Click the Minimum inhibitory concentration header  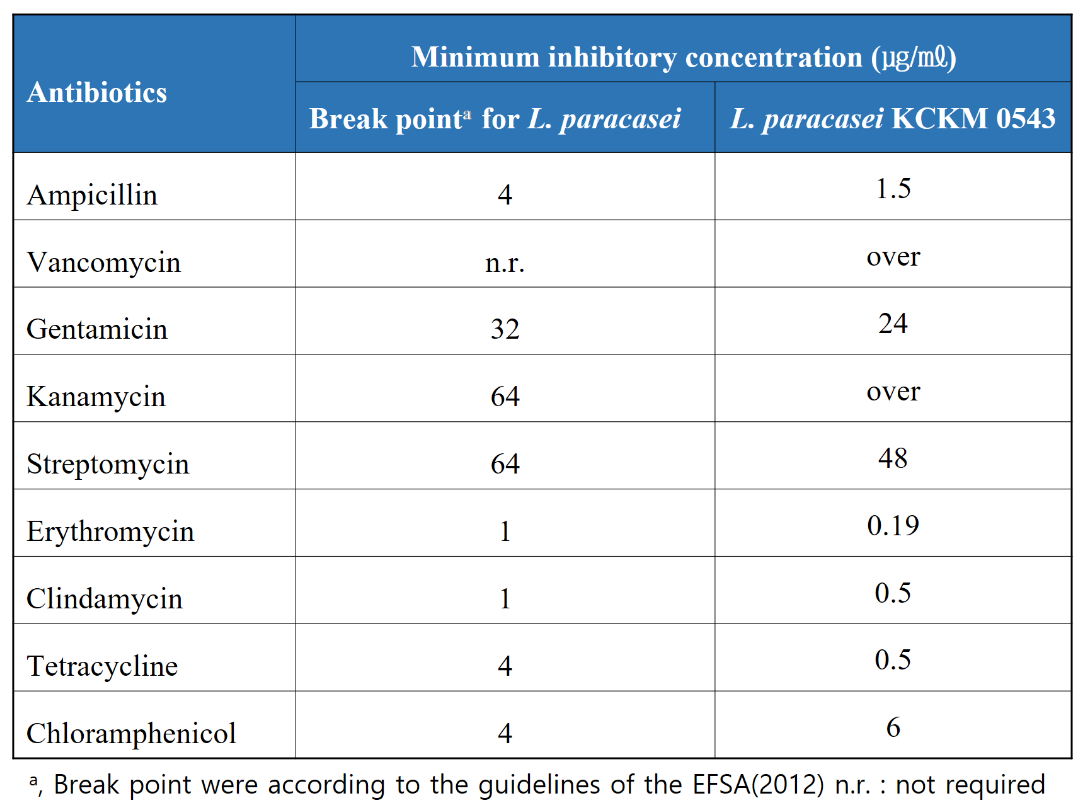tap(684, 57)
